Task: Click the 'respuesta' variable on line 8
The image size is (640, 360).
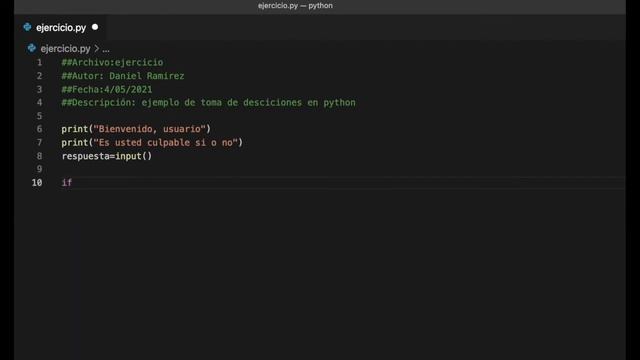Action: 85,156
